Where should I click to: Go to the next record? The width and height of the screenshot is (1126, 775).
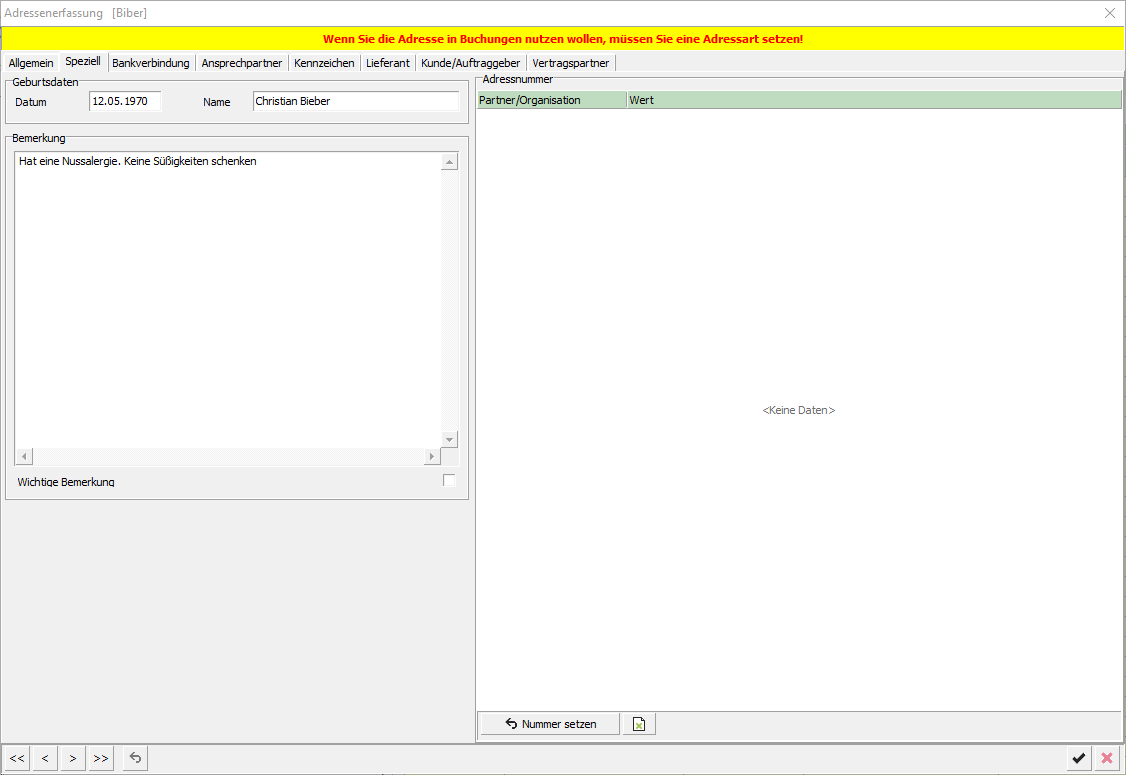click(72, 758)
